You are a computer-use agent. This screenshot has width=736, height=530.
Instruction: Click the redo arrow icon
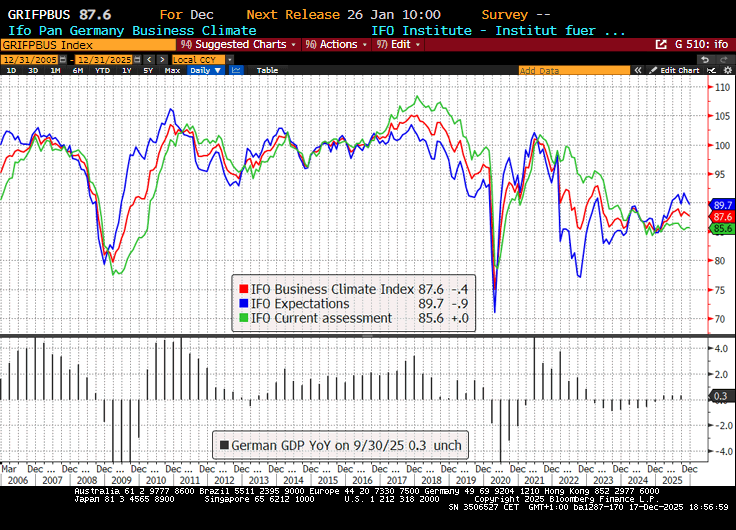724,59
